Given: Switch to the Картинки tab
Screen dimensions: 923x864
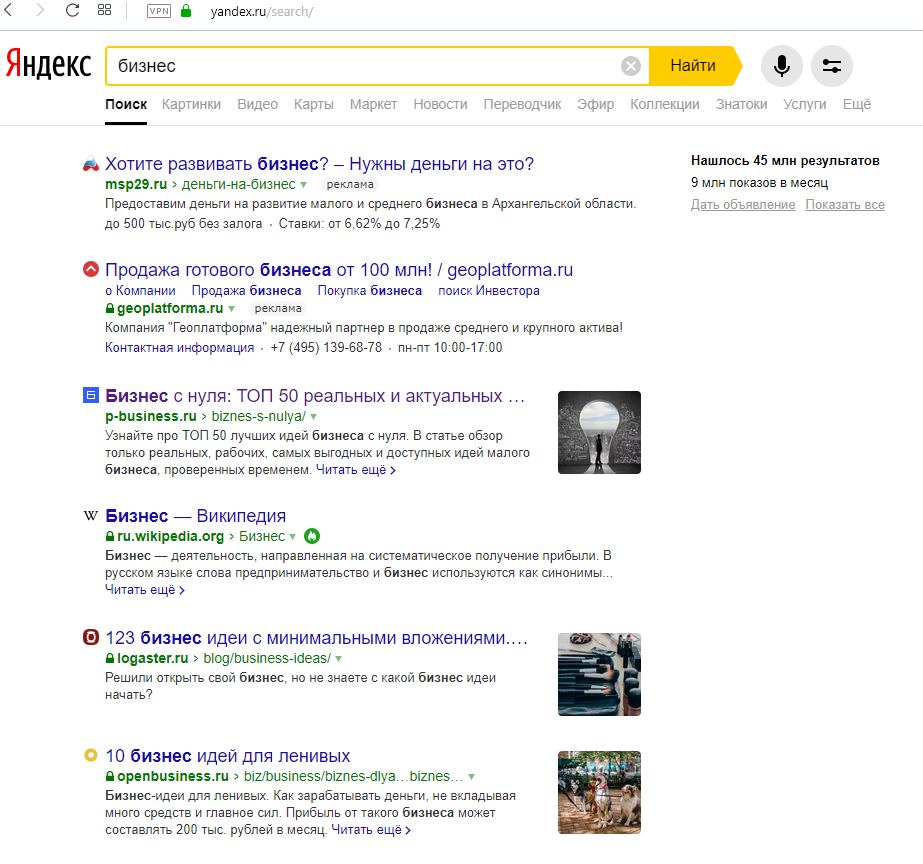Looking at the screenshot, I should click(x=191, y=104).
